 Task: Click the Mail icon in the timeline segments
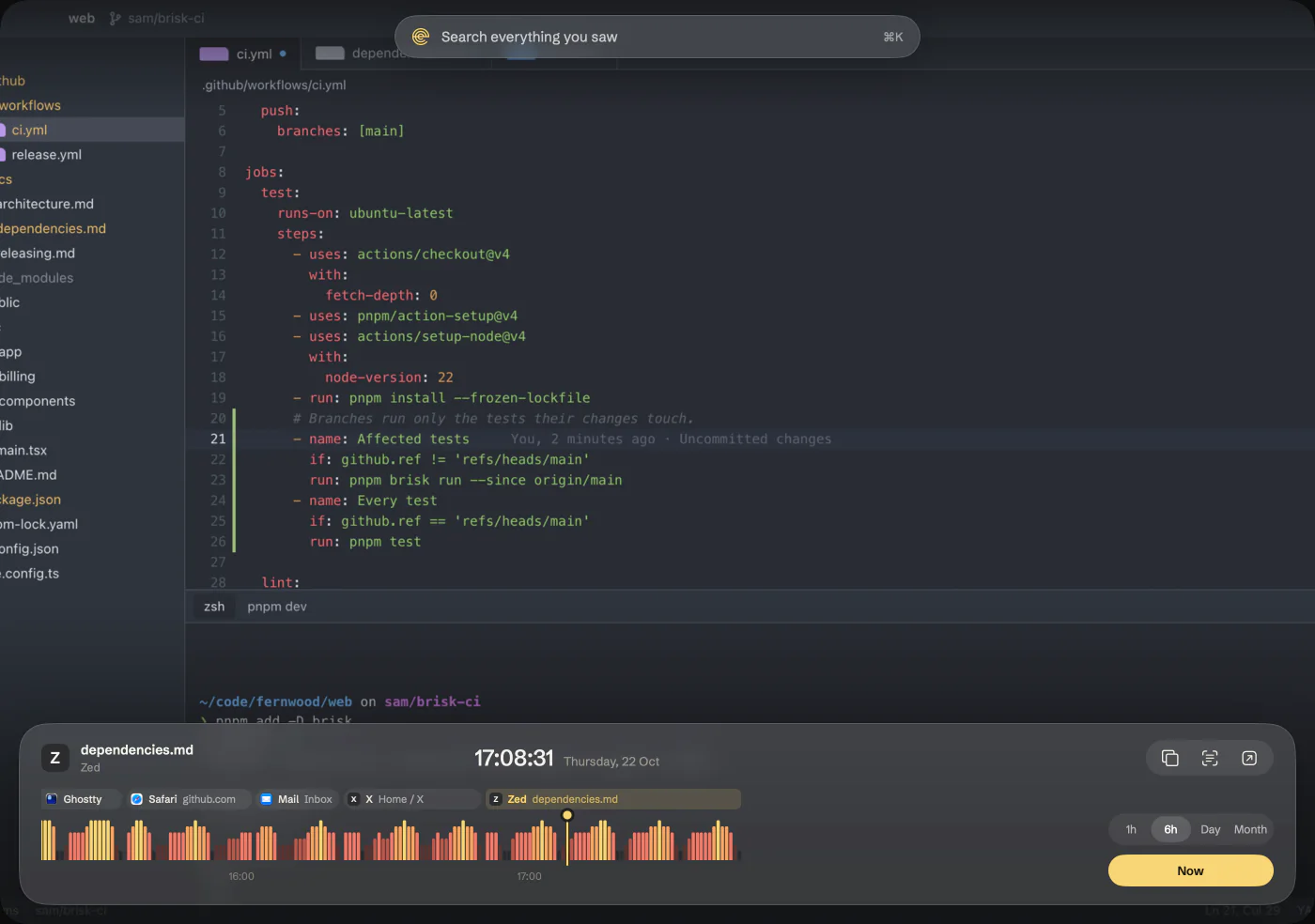coord(266,799)
